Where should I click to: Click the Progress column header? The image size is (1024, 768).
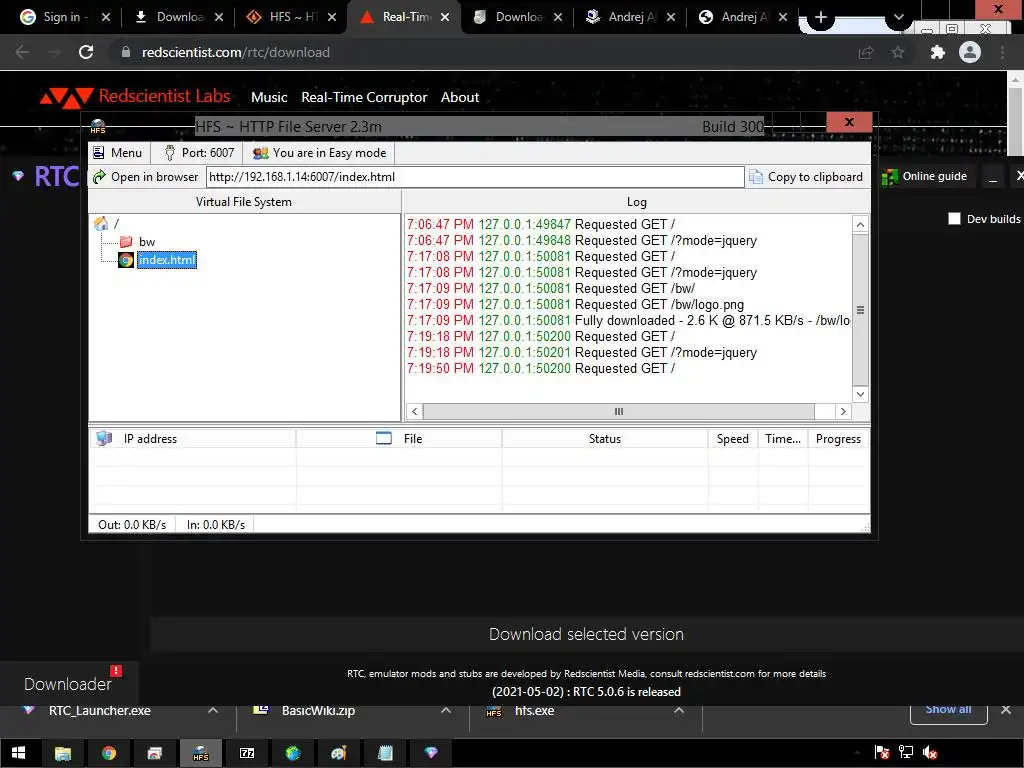[x=839, y=439]
